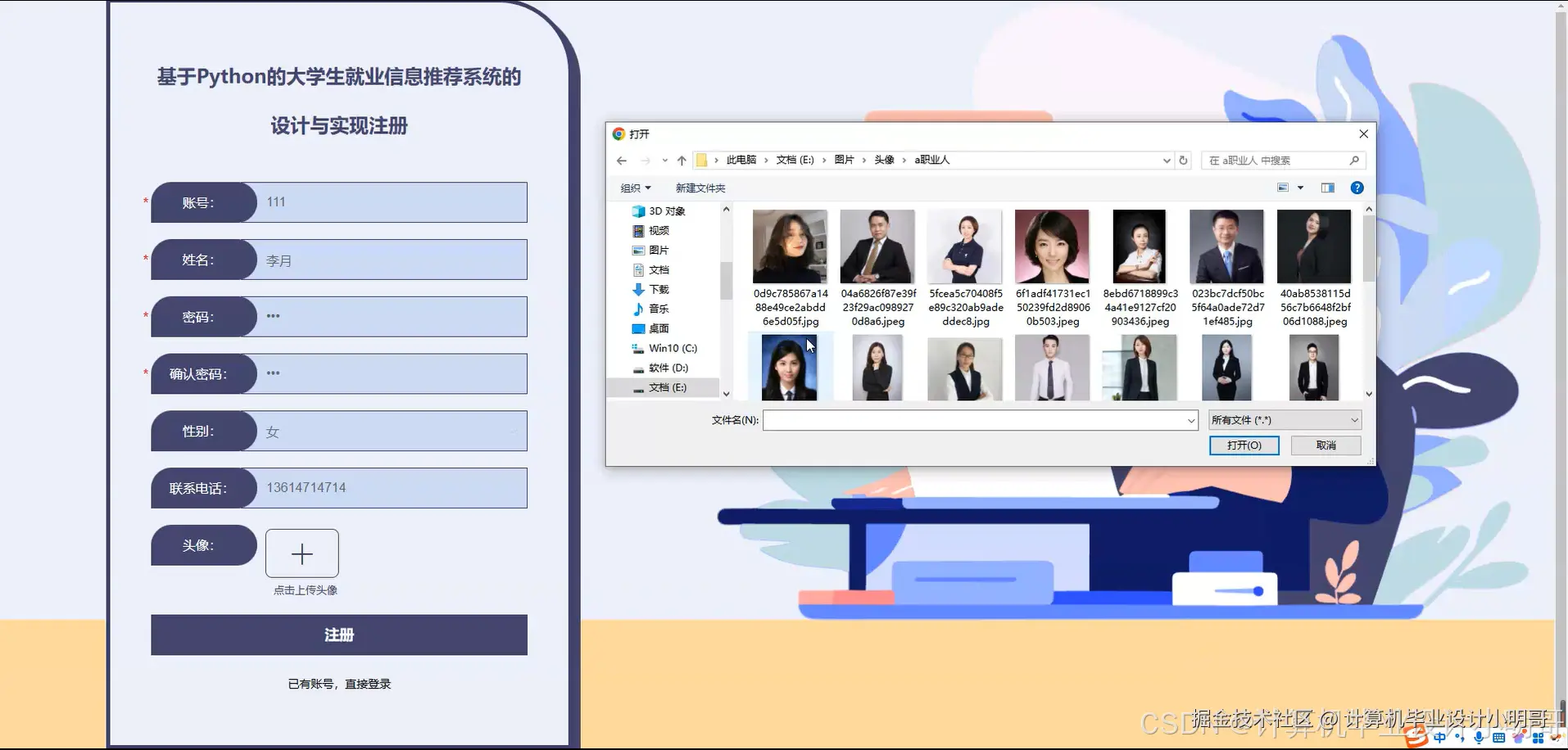Click the back navigation arrow in the dialog
The height and width of the screenshot is (750, 1568).
pyautogui.click(x=621, y=160)
